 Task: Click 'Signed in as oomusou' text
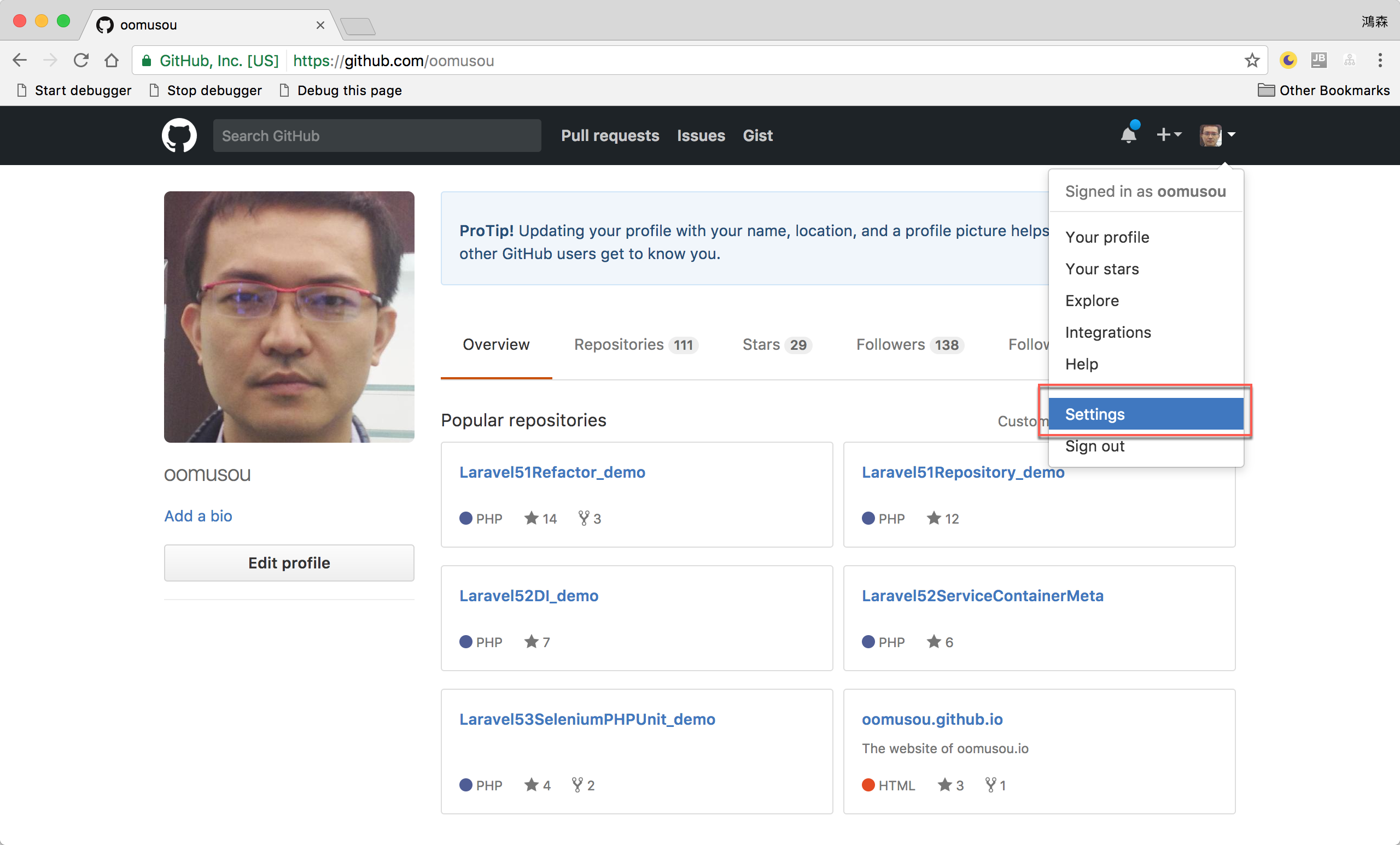tap(1146, 191)
